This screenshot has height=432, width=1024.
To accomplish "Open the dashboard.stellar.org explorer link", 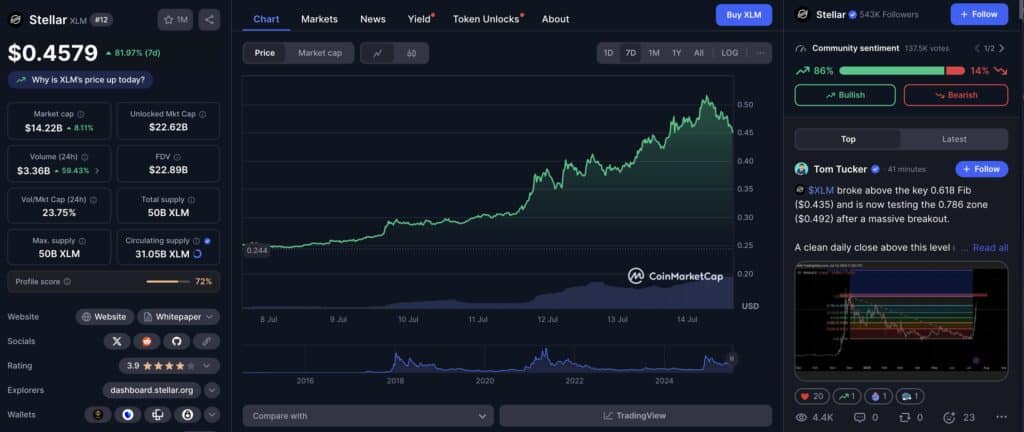I will 152,390.
